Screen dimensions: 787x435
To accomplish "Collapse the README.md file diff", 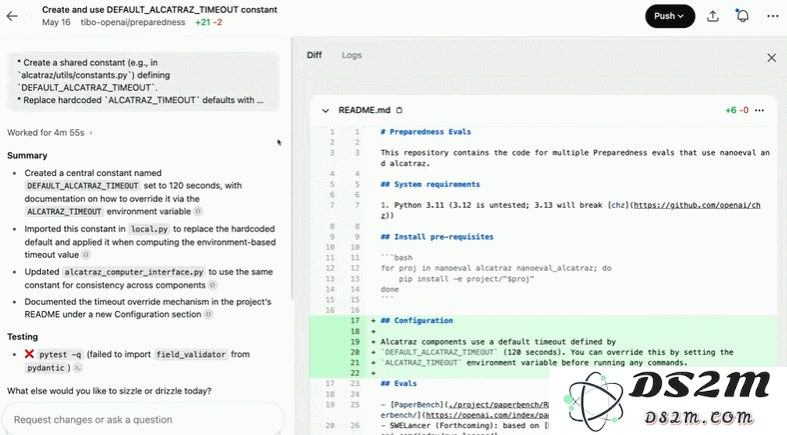I will tap(325, 110).
